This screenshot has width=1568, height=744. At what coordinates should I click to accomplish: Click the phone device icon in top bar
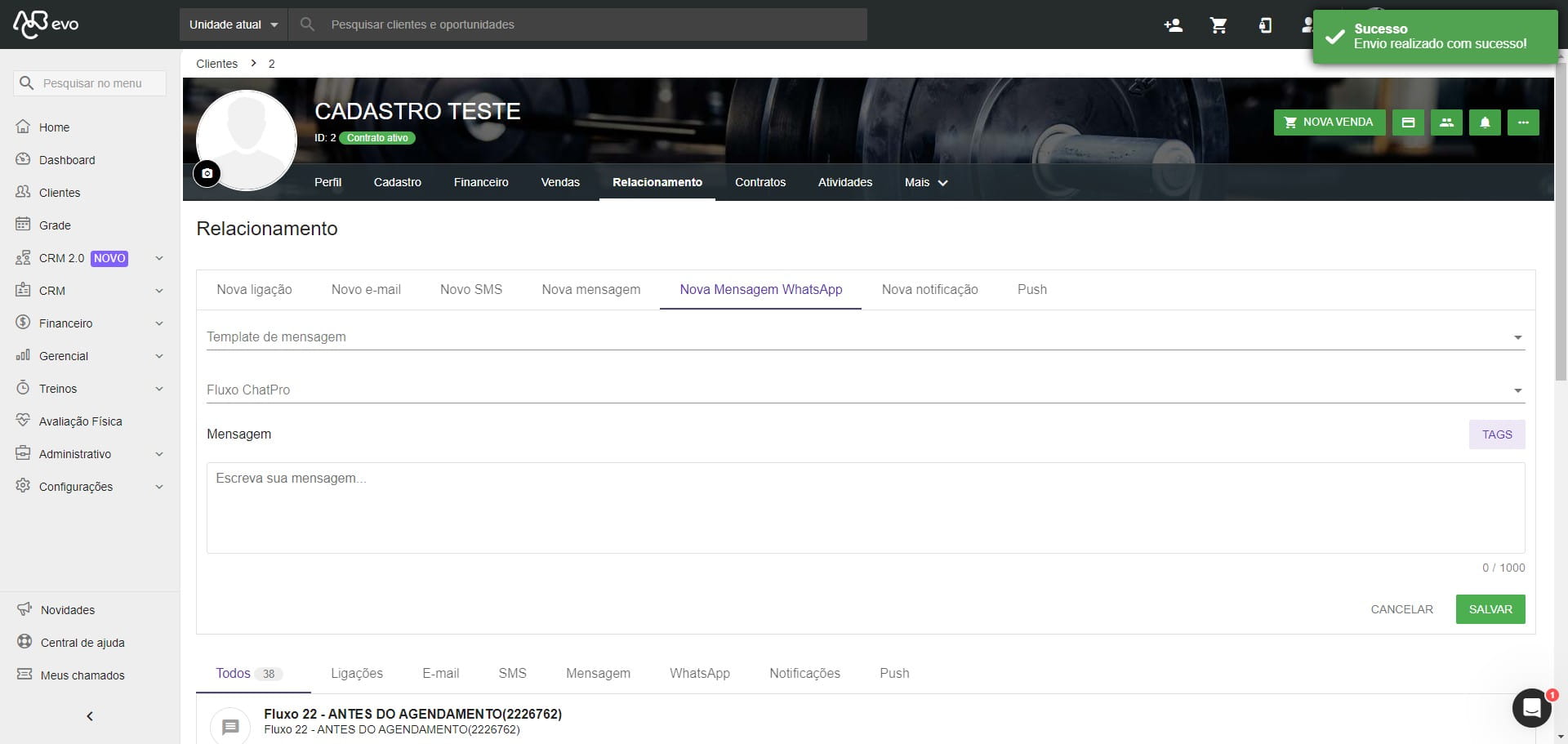point(1265,25)
